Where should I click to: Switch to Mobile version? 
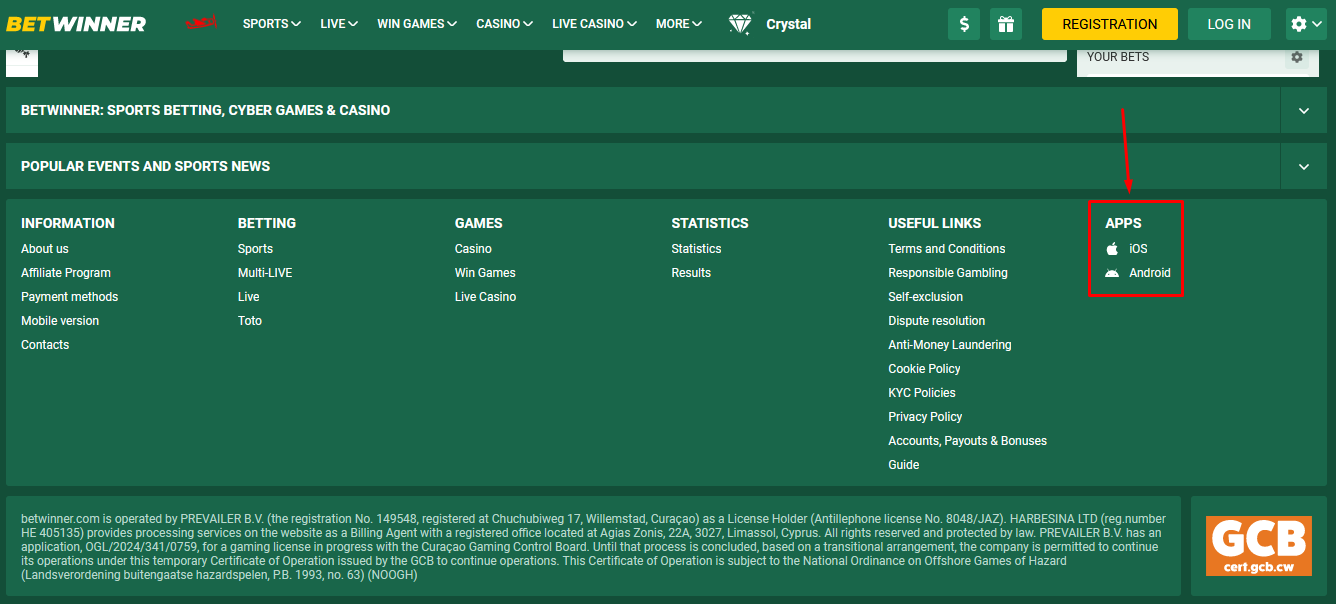click(60, 321)
